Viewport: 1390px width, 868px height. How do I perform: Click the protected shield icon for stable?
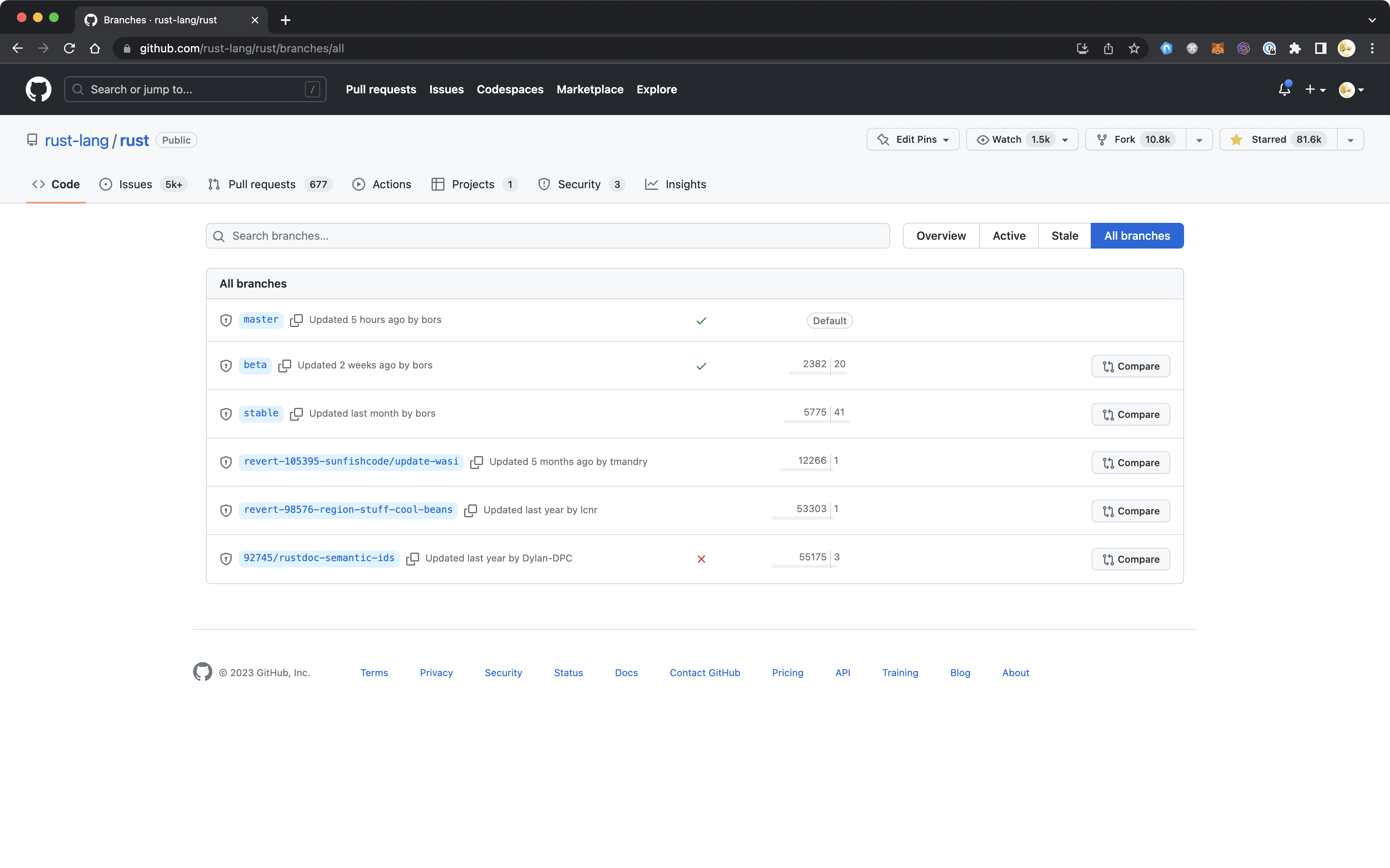(226, 414)
